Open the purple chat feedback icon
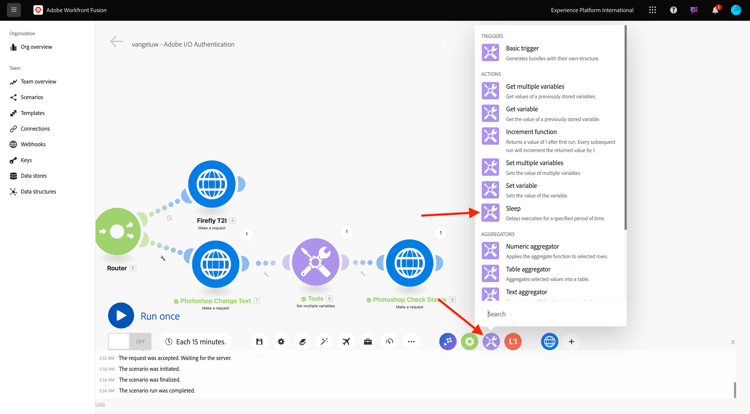 point(694,10)
